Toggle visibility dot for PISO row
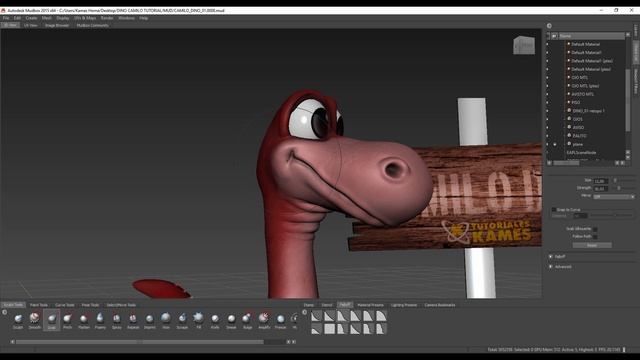Viewport: 640px width, 360px height. [x=548, y=102]
